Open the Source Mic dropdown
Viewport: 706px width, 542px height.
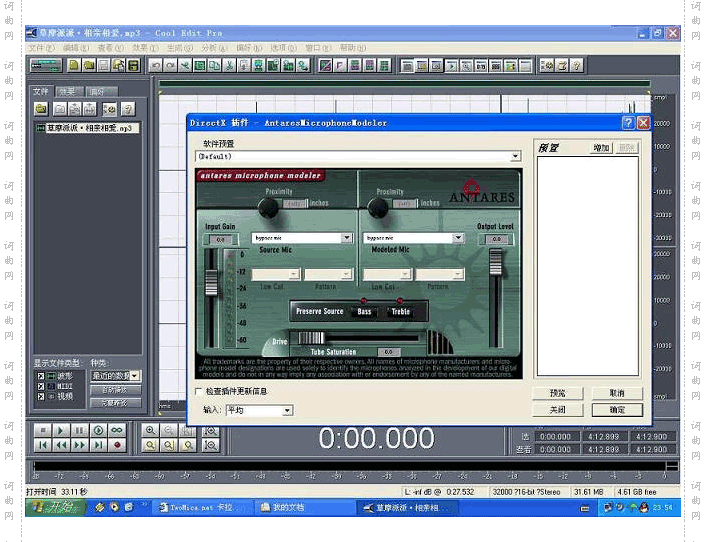346,237
